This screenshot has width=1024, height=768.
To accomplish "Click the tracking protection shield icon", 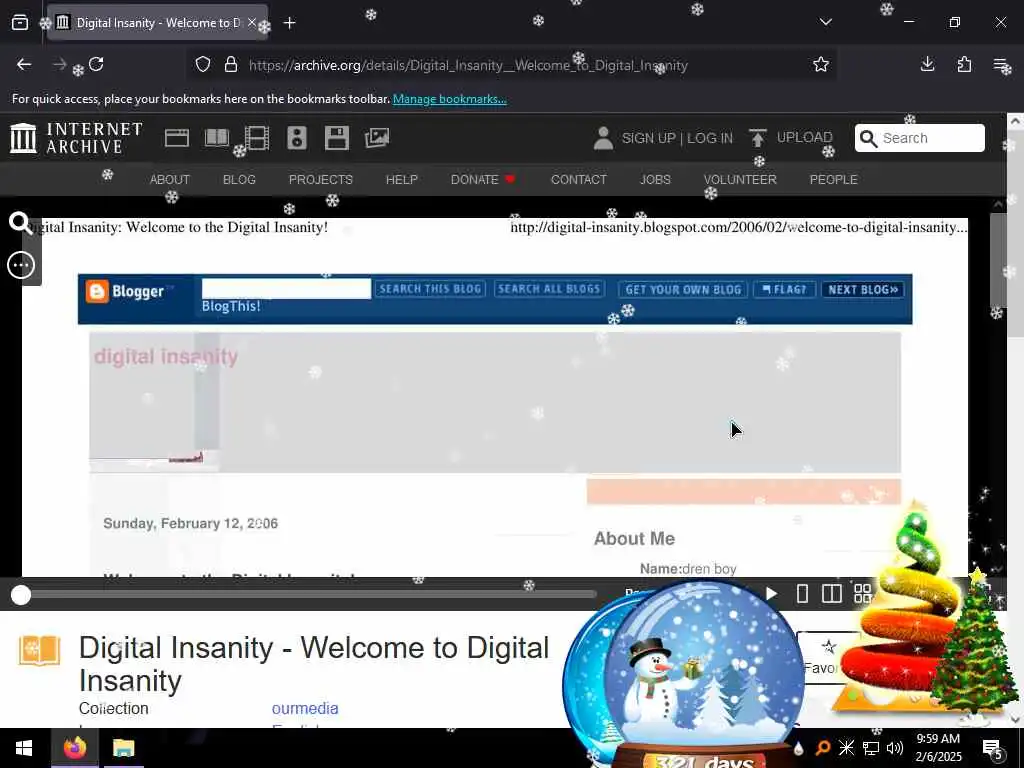I will pos(203,65).
